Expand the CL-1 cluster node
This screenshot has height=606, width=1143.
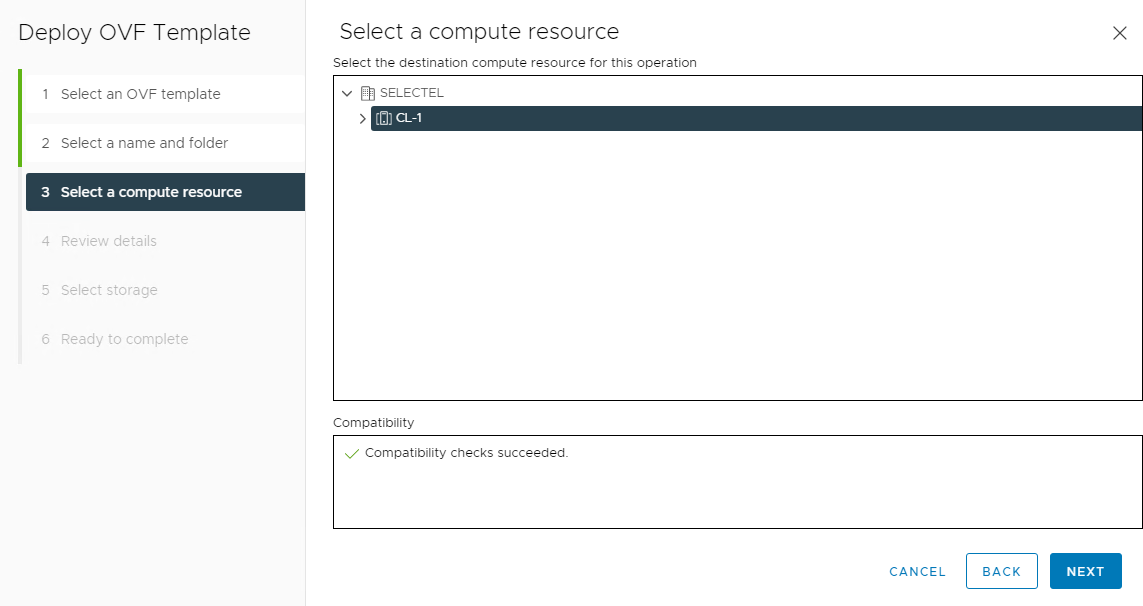[x=362, y=119]
